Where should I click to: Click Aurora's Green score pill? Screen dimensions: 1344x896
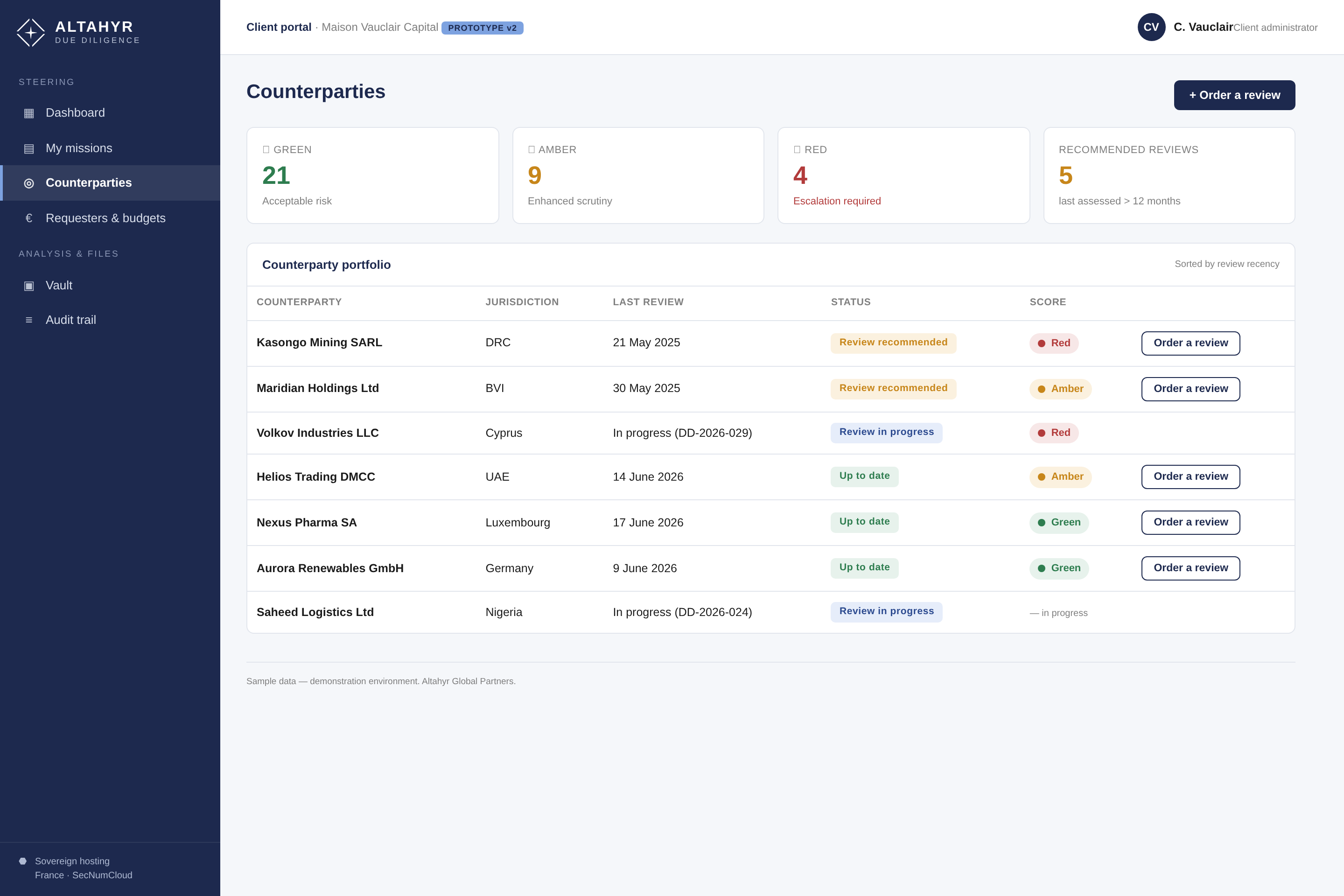pyautogui.click(x=1059, y=568)
